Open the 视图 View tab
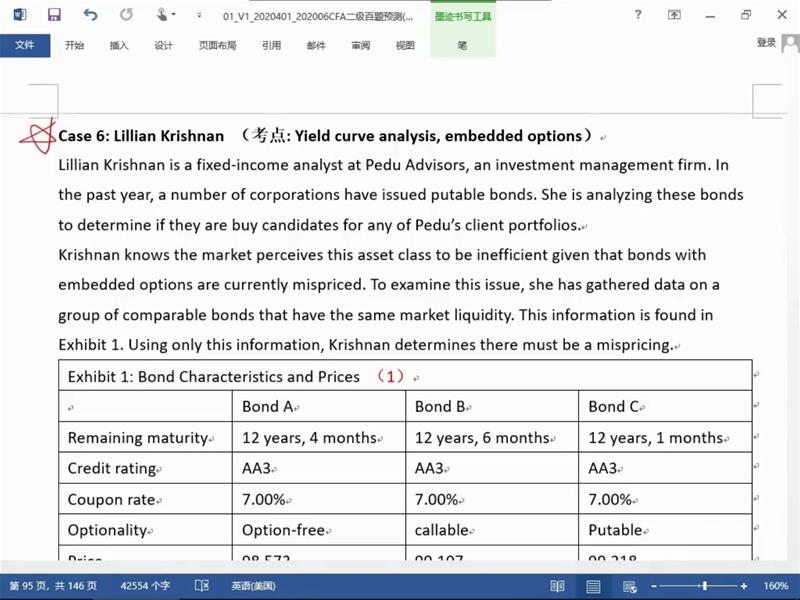This screenshot has height=600, width=800. 405,45
